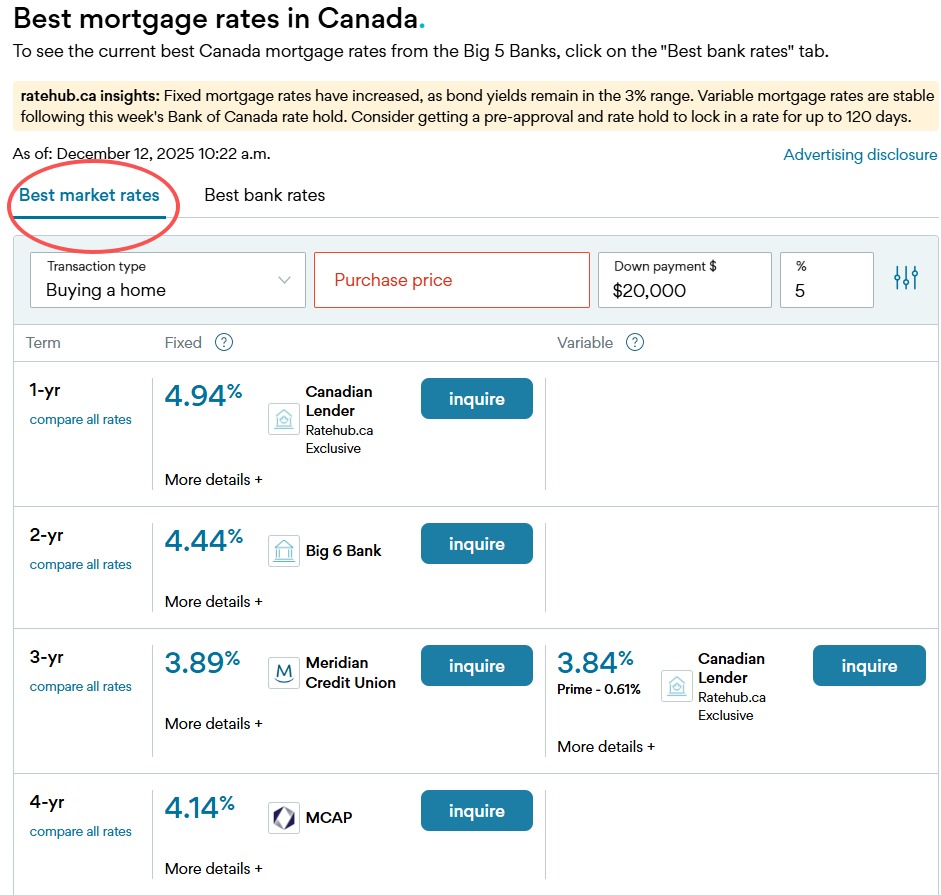
Task: Switch to the Best bank rates tab
Action: coord(264,195)
